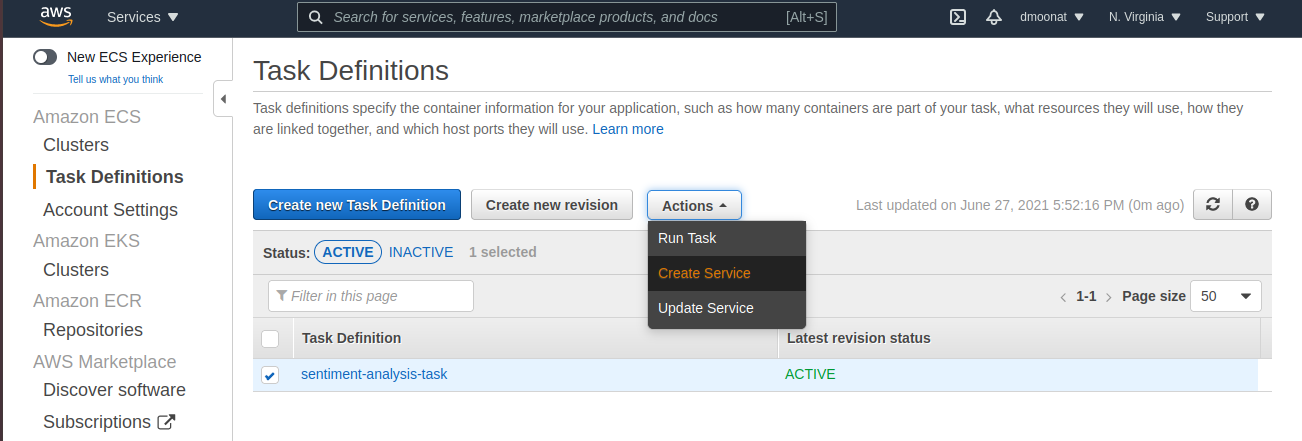Expand the Services menu
1302x441 pixels.
tap(143, 17)
